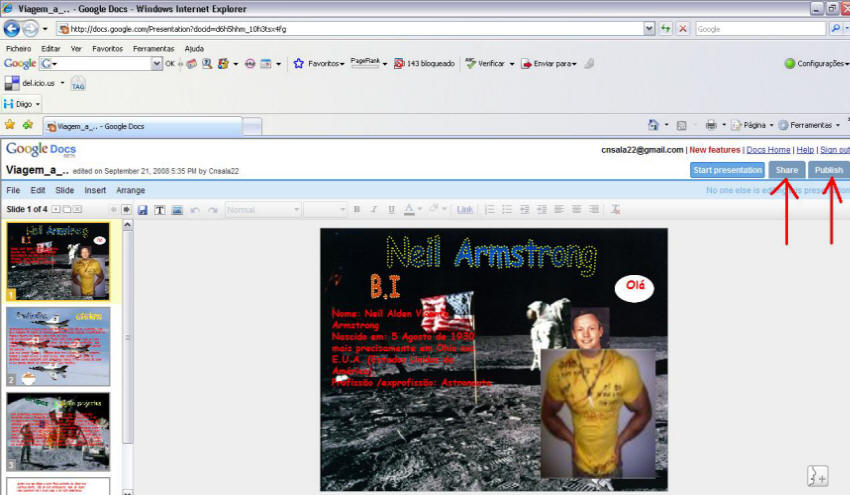
Task: Open the text highlight color picker
Action: click(434, 209)
